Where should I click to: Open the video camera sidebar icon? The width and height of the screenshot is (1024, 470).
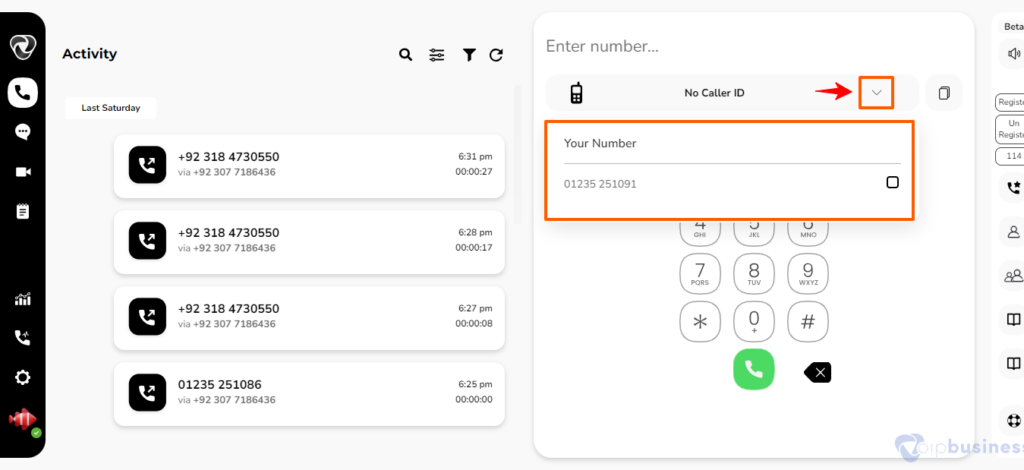click(x=23, y=172)
